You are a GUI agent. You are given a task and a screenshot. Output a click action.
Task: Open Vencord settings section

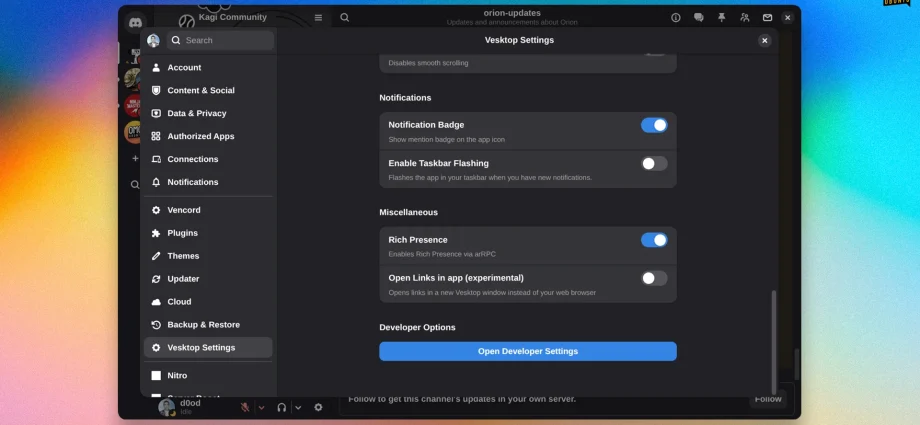coord(208,210)
